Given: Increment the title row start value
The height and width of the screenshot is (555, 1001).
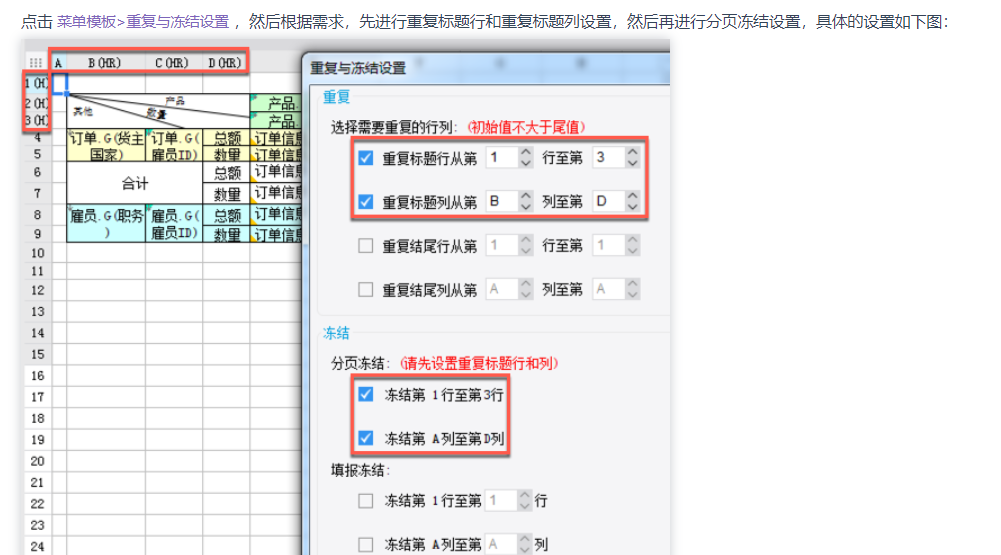Looking at the screenshot, I should 525,153.
